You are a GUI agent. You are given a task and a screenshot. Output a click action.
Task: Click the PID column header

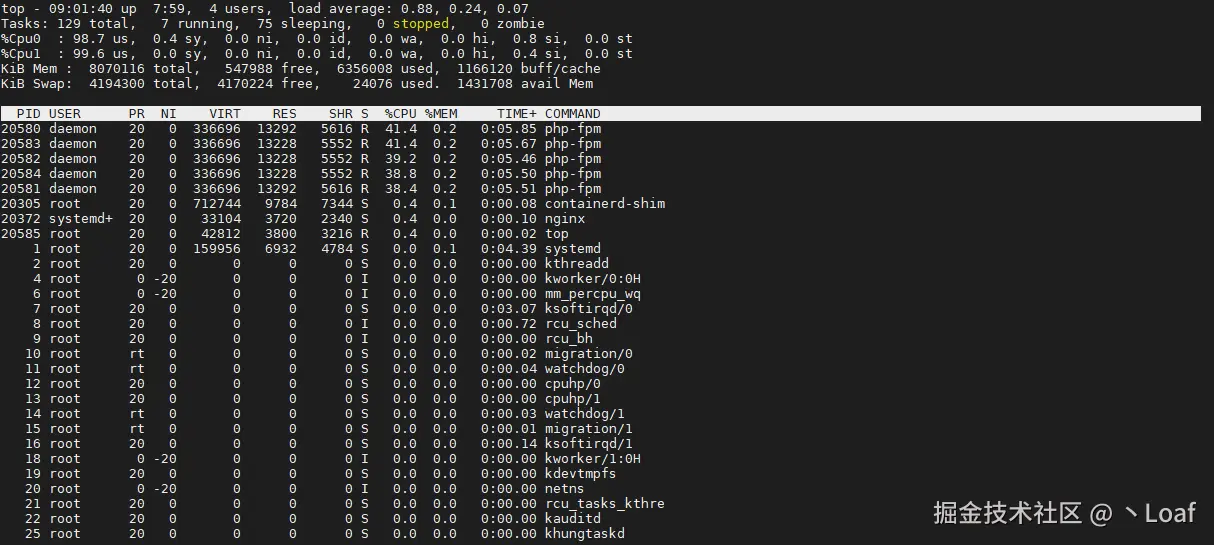[27, 114]
